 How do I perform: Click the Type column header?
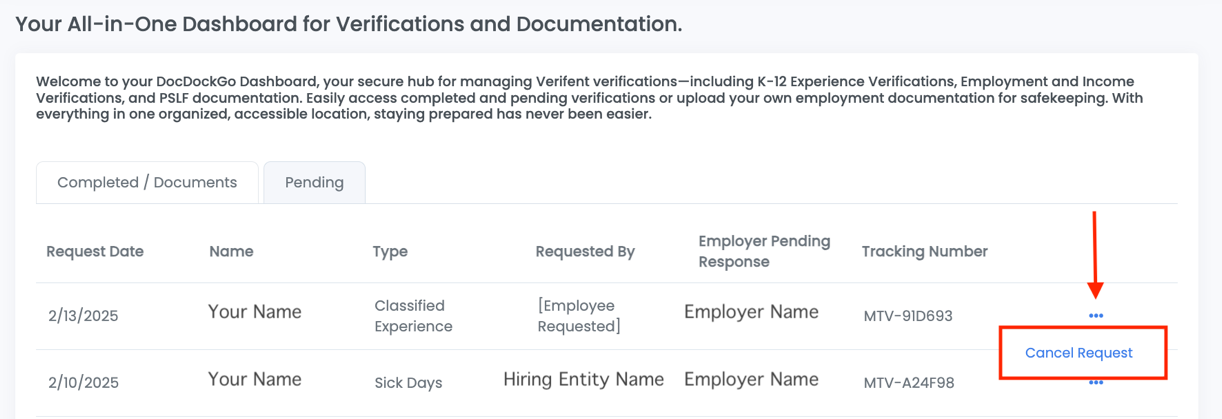[x=390, y=252]
